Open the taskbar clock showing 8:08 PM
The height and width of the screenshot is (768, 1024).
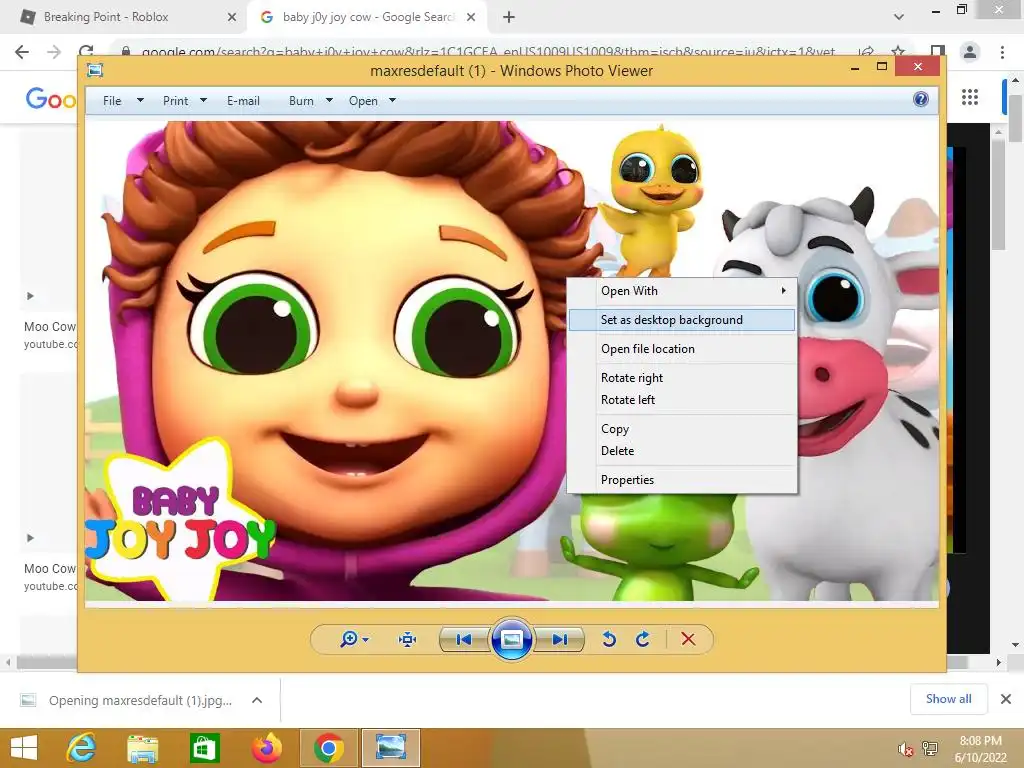coord(980,749)
